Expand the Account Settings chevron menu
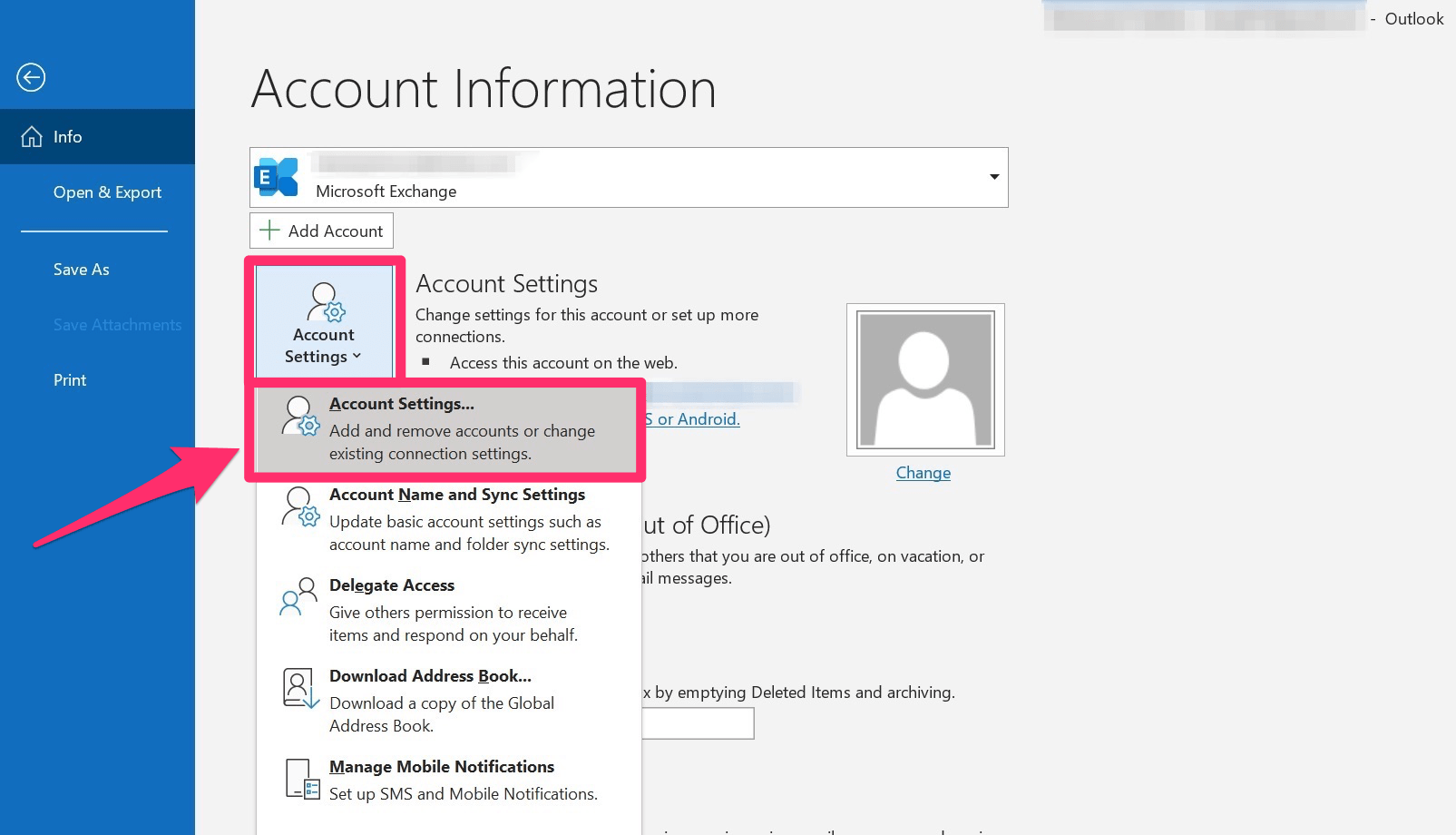Screen dimensions: 1456x835 pos(356,356)
